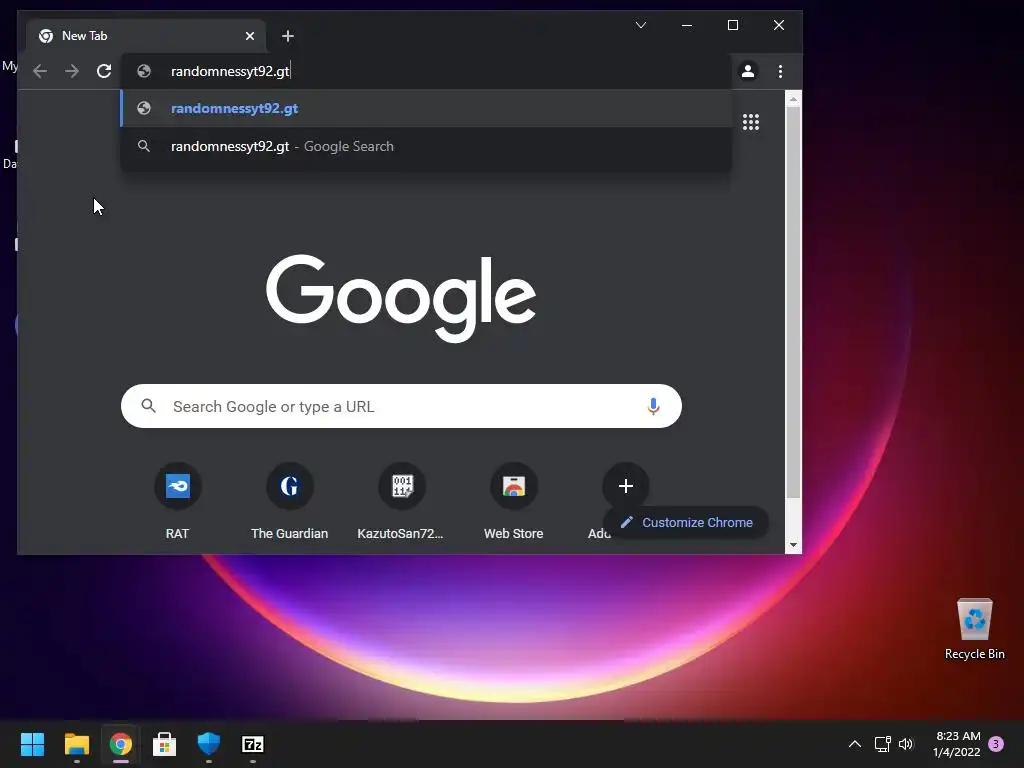
Task: Open the Windows Start menu
Action: (32, 744)
